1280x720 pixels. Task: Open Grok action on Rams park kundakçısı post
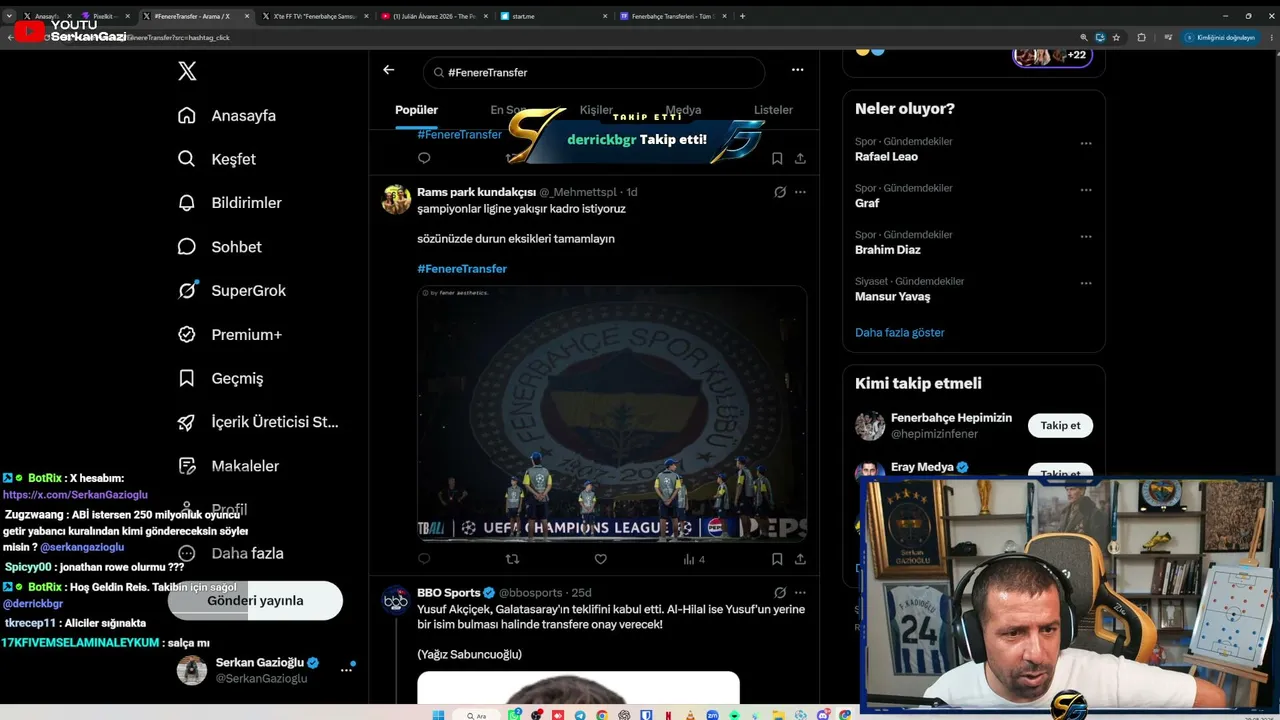(x=780, y=192)
